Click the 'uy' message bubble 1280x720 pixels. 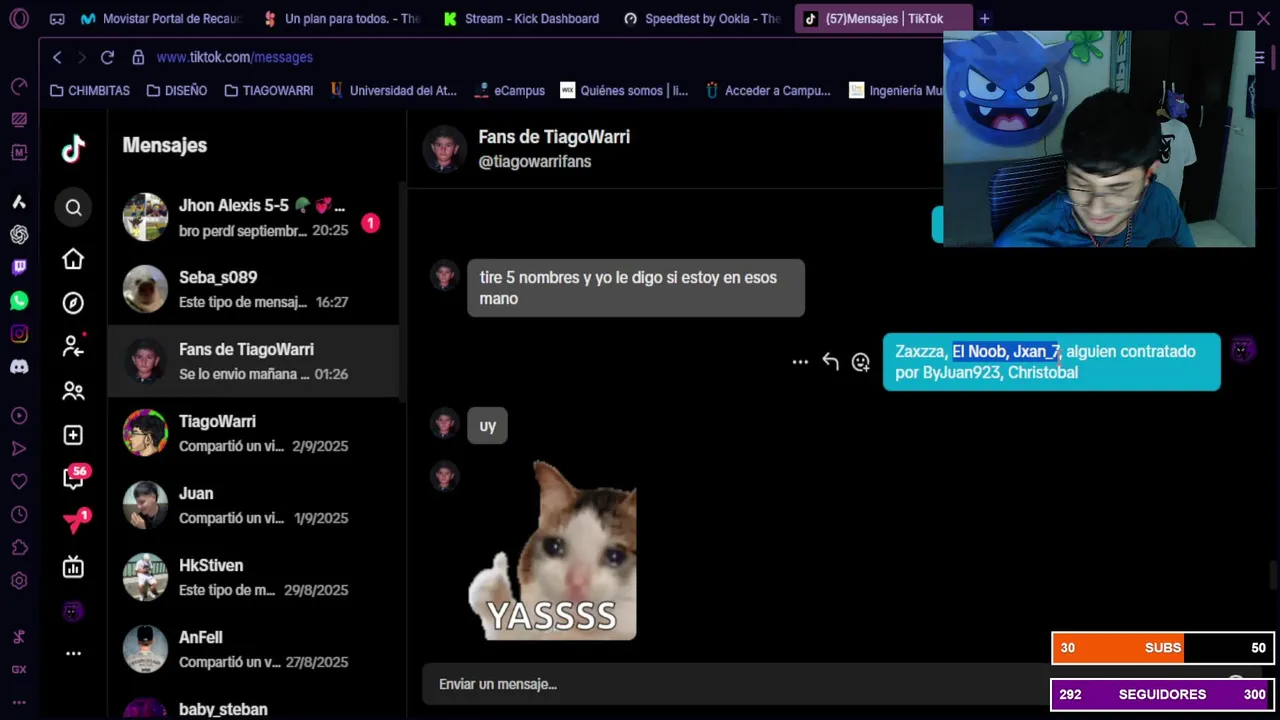coord(487,426)
